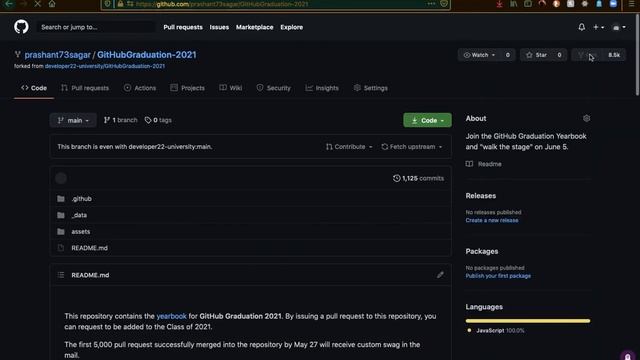Open the browser library icon

coord(513,4)
